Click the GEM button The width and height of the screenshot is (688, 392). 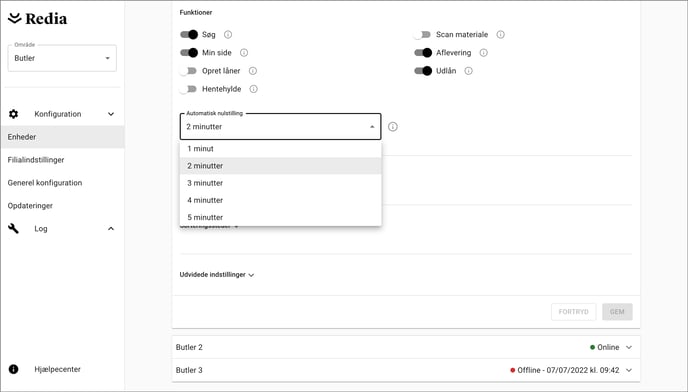(x=617, y=312)
